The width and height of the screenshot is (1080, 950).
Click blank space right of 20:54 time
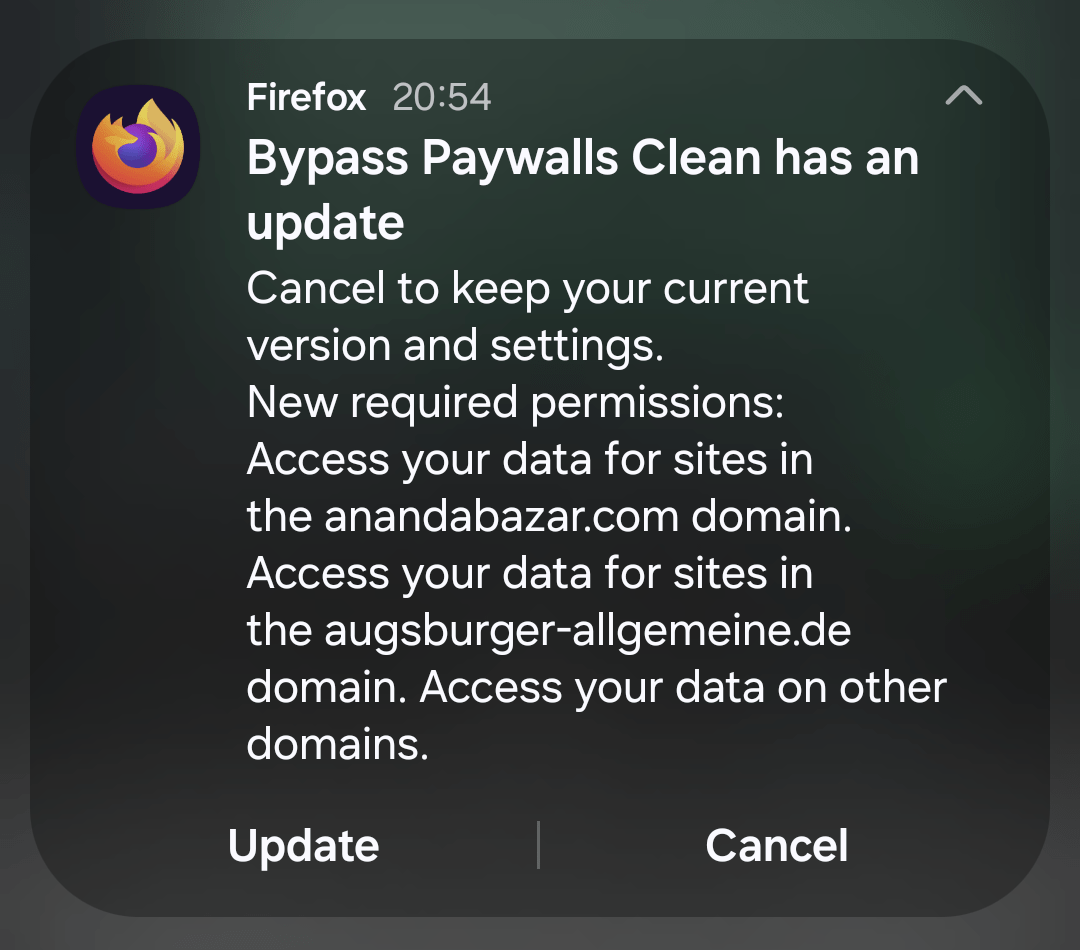pyautogui.click(x=716, y=96)
